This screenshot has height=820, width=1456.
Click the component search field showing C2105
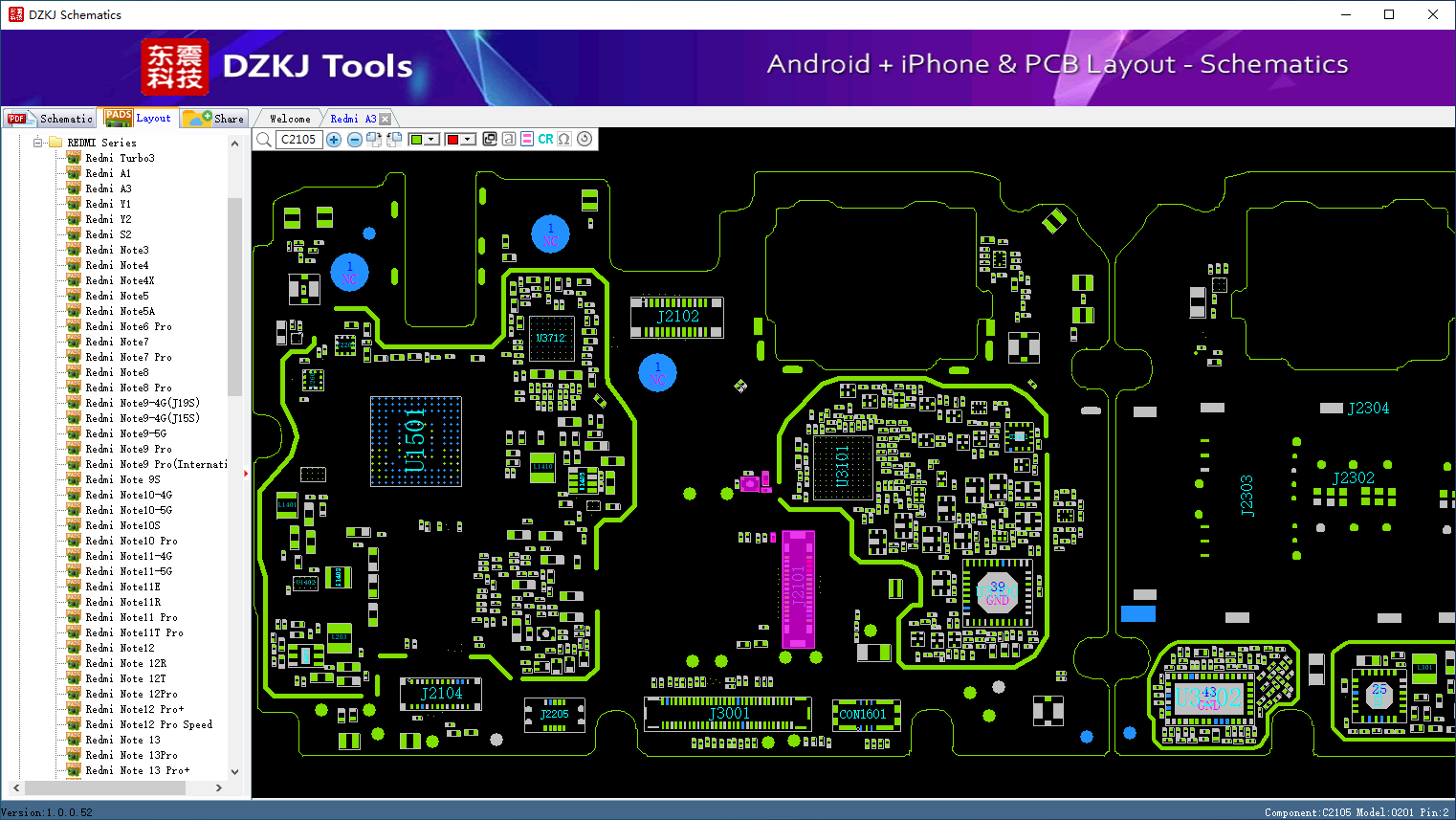pos(298,140)
